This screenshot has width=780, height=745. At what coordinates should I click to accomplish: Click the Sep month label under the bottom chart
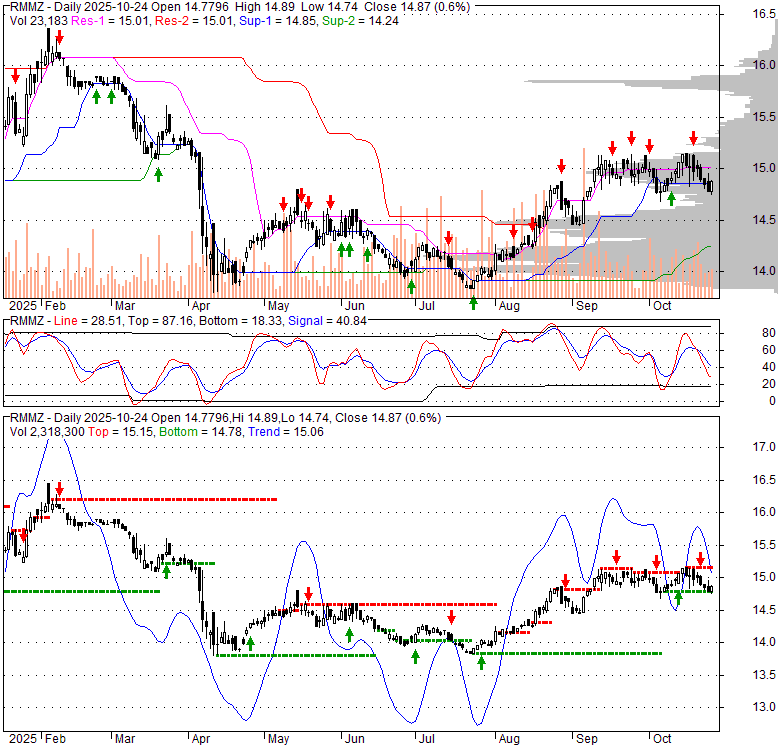coord(586,739)
